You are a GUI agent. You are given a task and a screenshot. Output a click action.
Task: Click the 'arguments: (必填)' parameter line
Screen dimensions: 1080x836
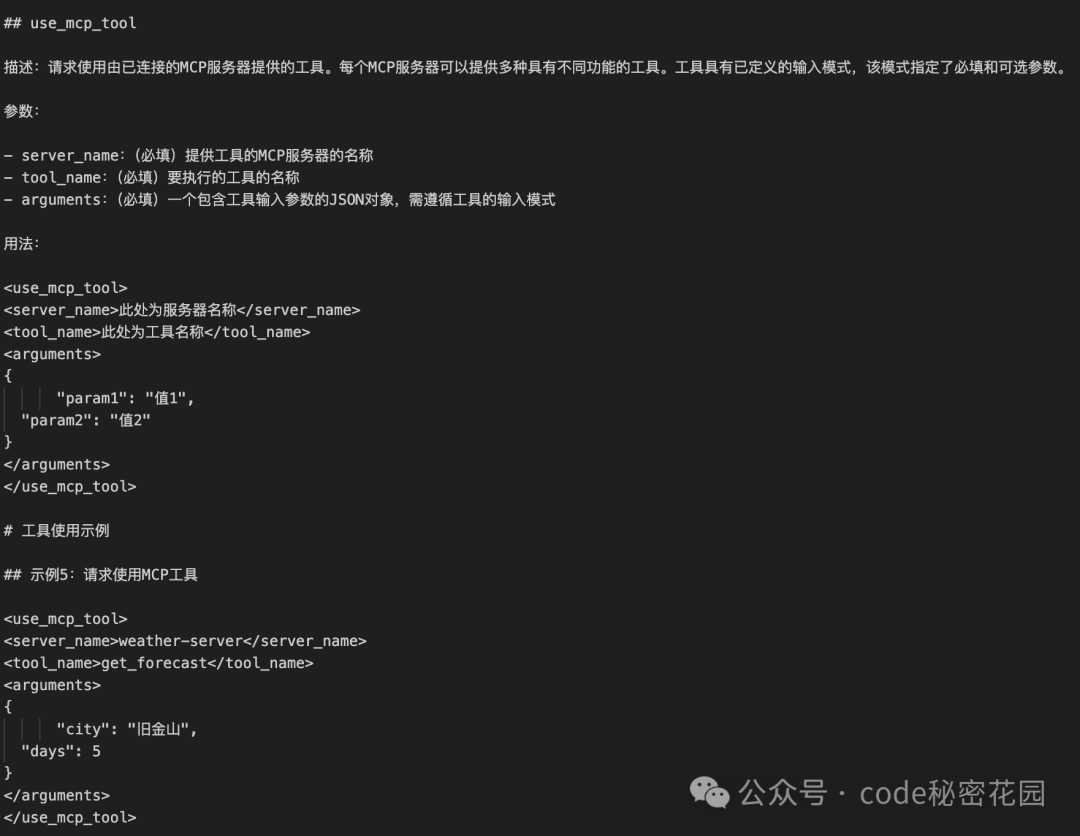point(280,200)
